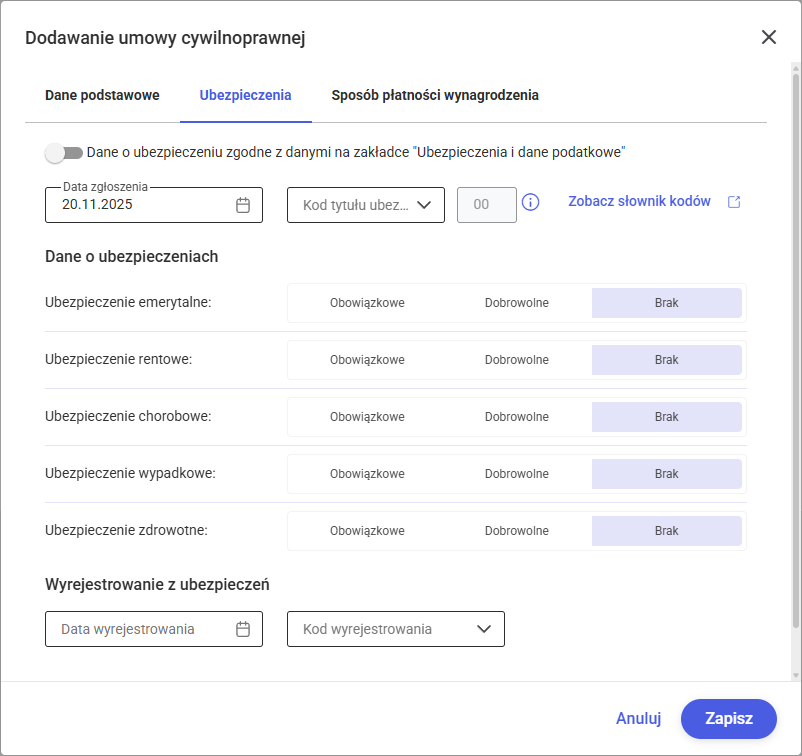The width and height of the screenshot is (802, 756).
Task: Open the Kod wyrejestrowania dropdown
Action: pyautogui.click(x=396, y=629)
